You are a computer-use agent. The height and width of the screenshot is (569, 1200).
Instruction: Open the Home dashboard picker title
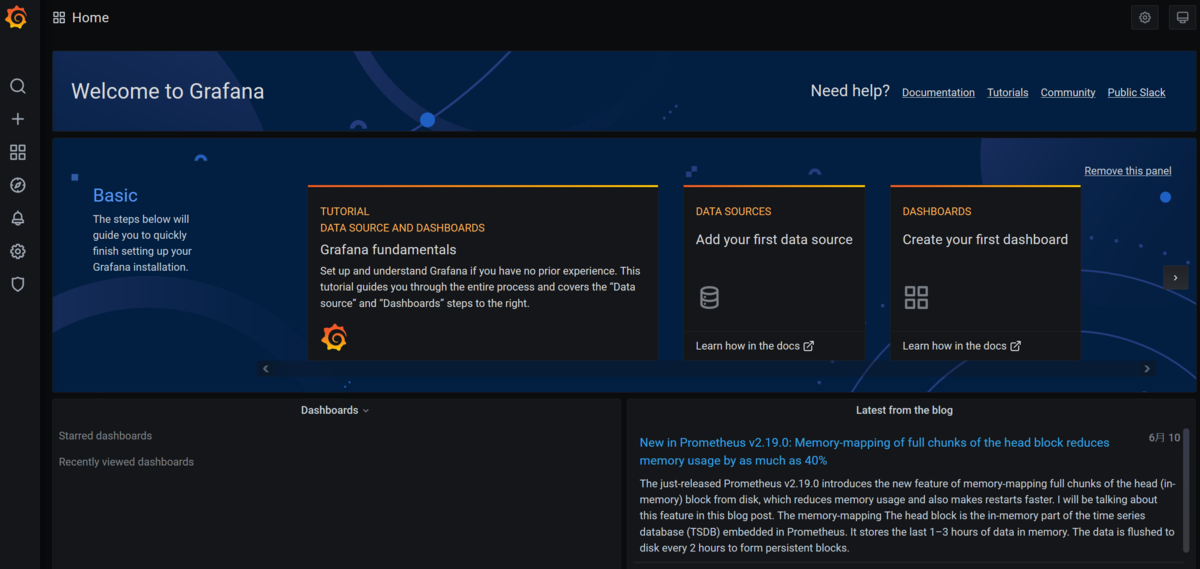coord(90,18)
